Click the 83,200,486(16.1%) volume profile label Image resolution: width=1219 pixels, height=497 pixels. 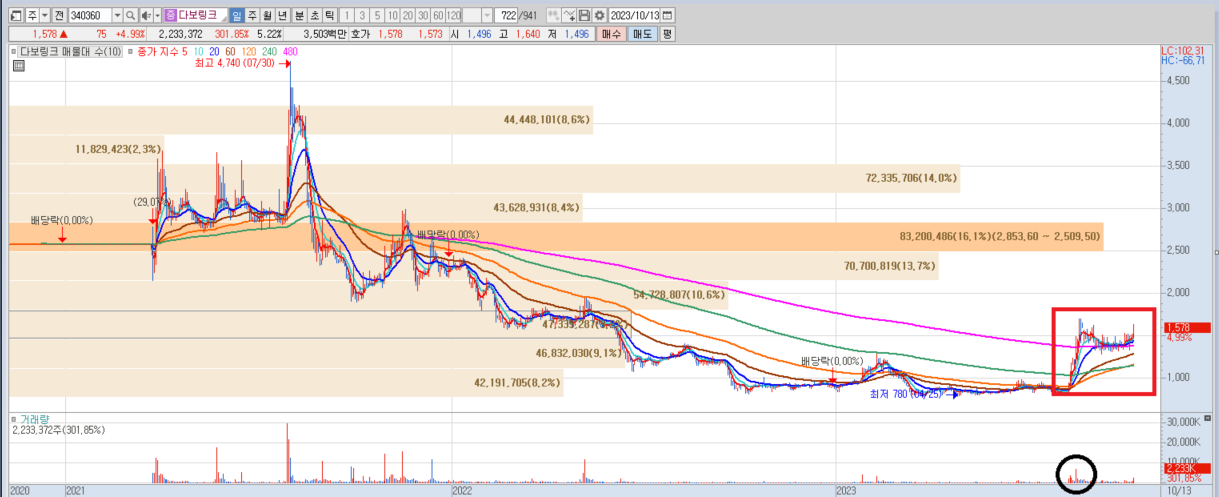click(1000, 236)
